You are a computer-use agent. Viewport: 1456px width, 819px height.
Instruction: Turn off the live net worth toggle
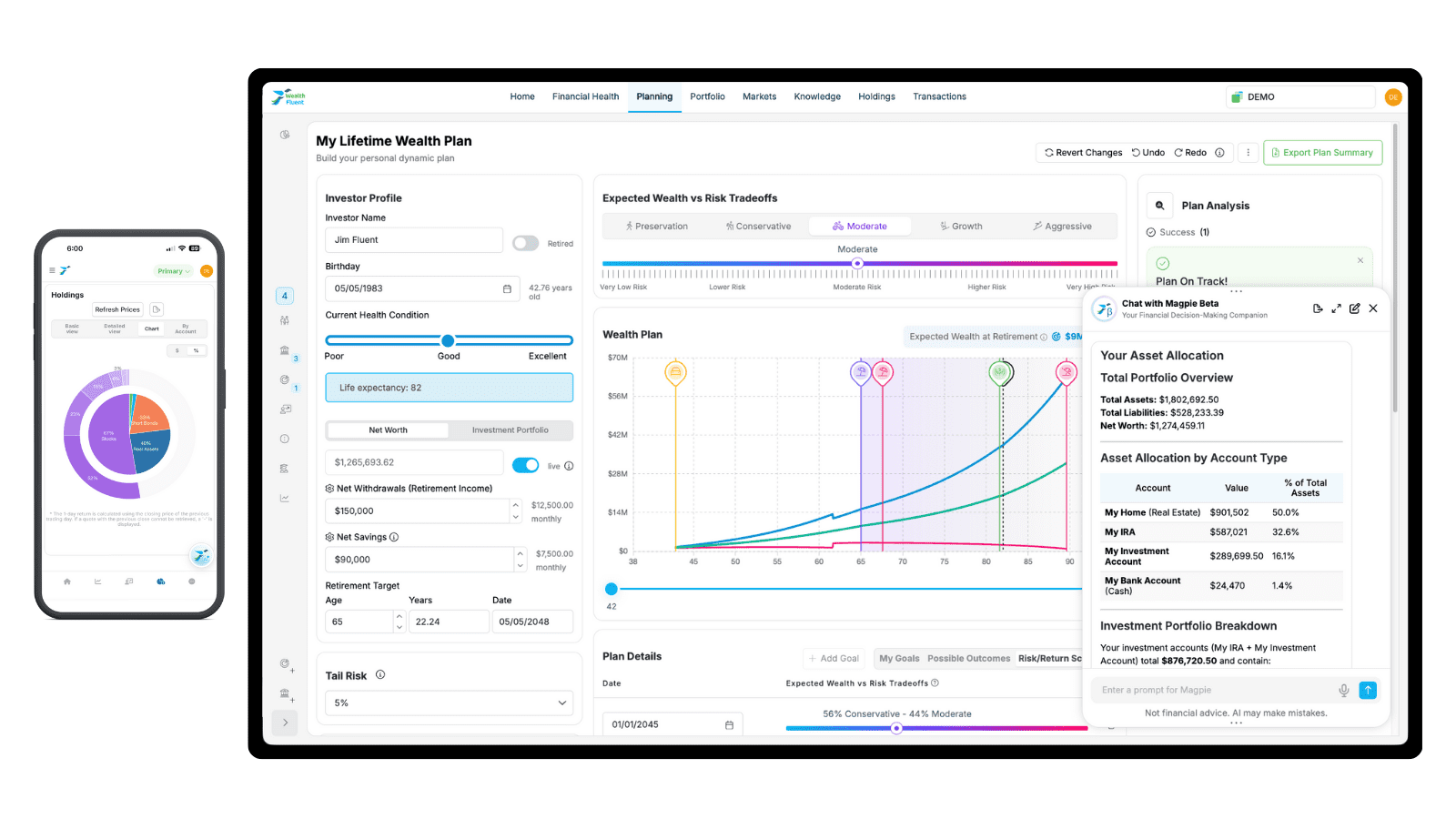(525, 466)
